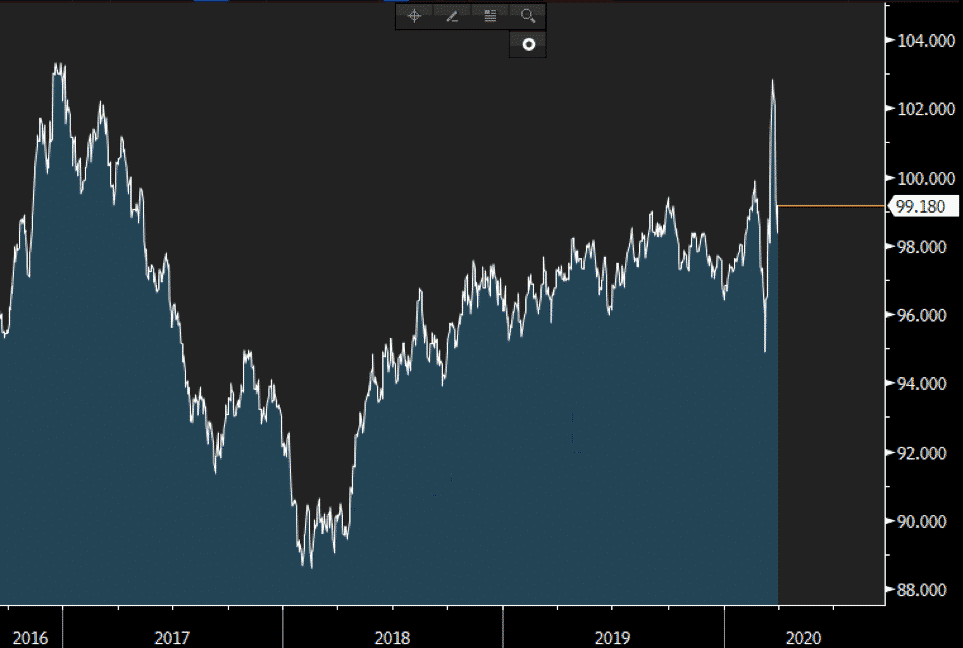Click the 2019 time axis label
This screenshot has width=963, height=648.
pos(612,636)
